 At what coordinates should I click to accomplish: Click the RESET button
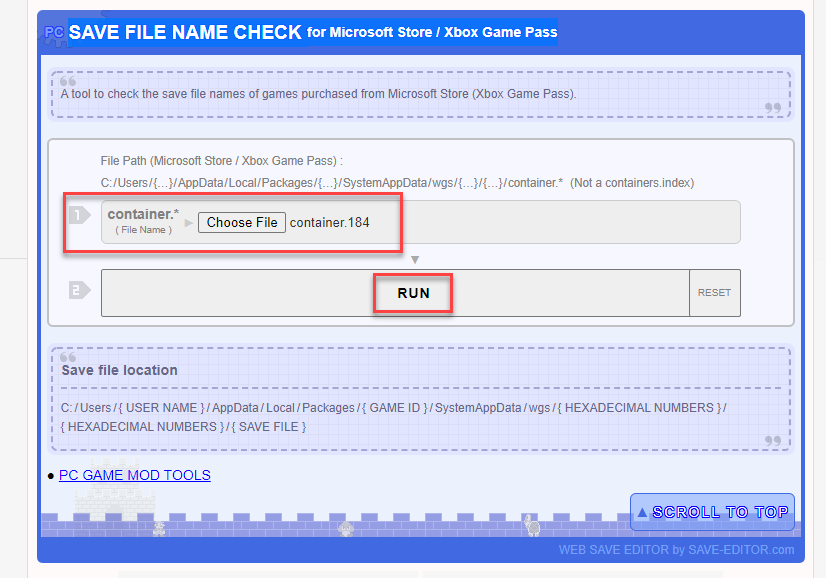714,293
